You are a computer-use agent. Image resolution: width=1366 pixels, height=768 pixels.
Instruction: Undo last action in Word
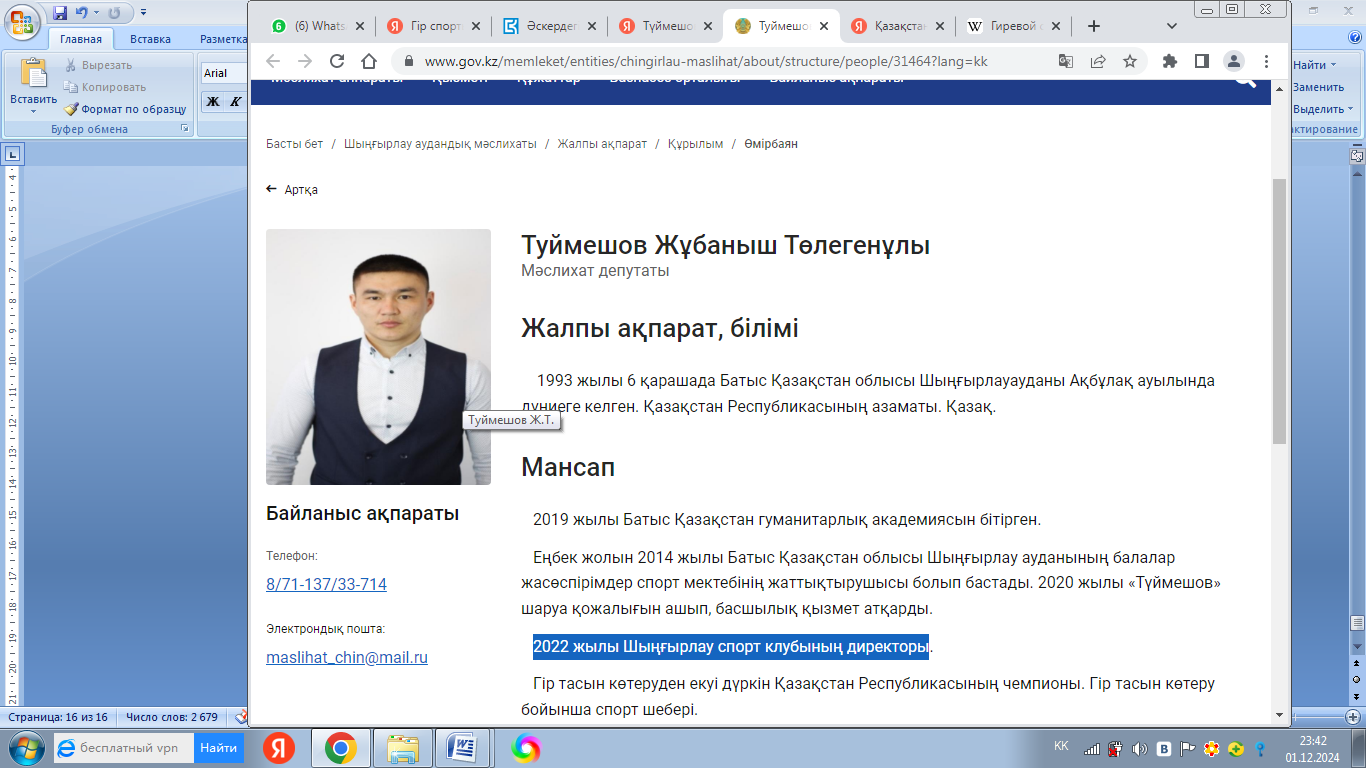click(x=82, y=13)
